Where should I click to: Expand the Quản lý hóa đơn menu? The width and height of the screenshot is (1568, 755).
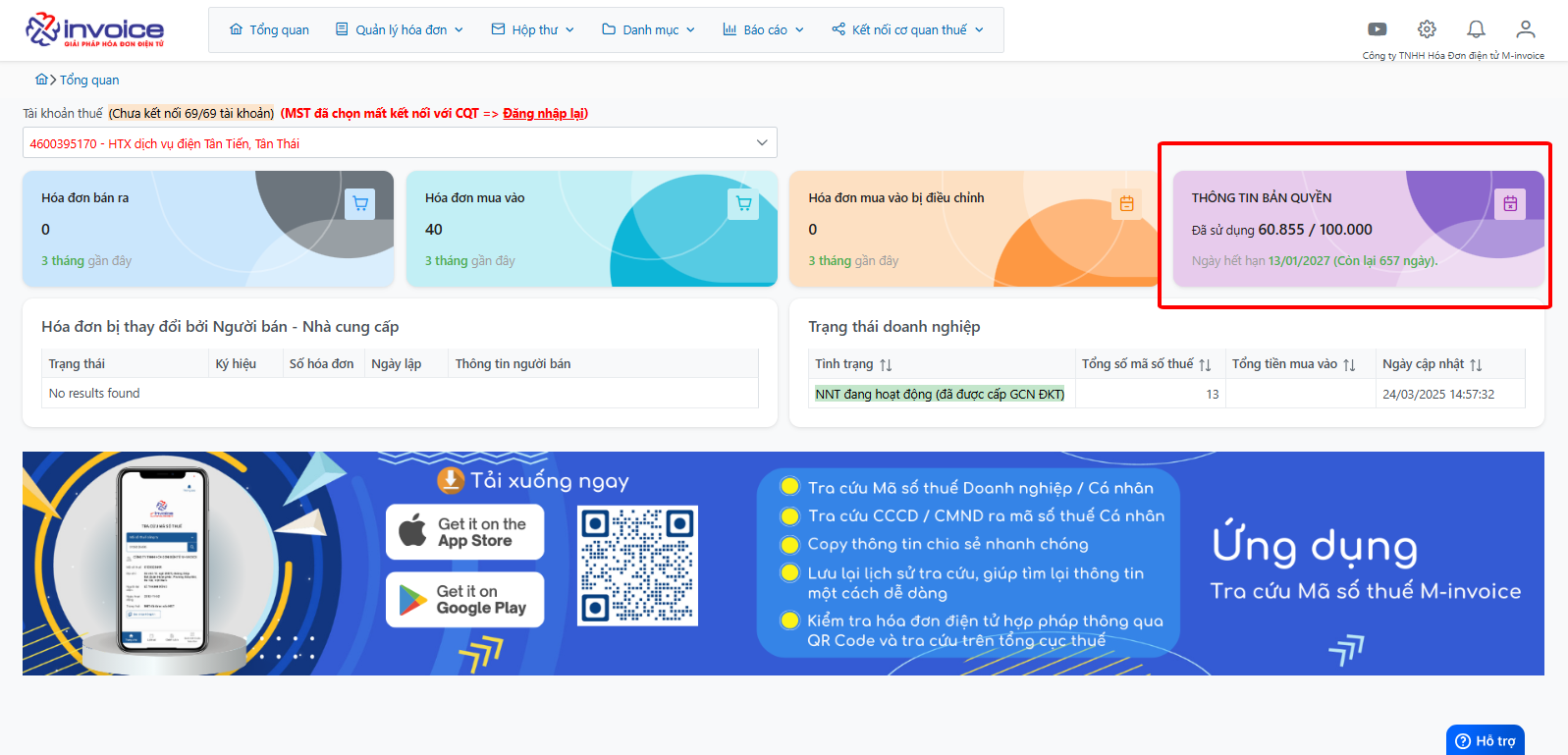[399, 30]
